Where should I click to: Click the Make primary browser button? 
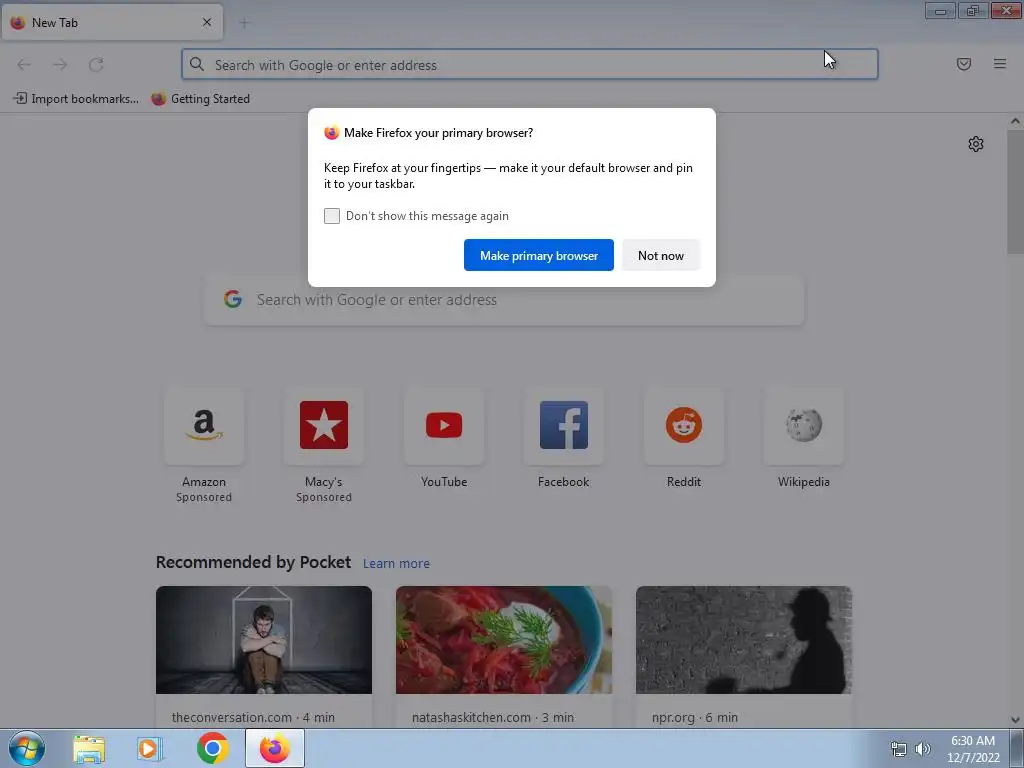pos(539,255)
